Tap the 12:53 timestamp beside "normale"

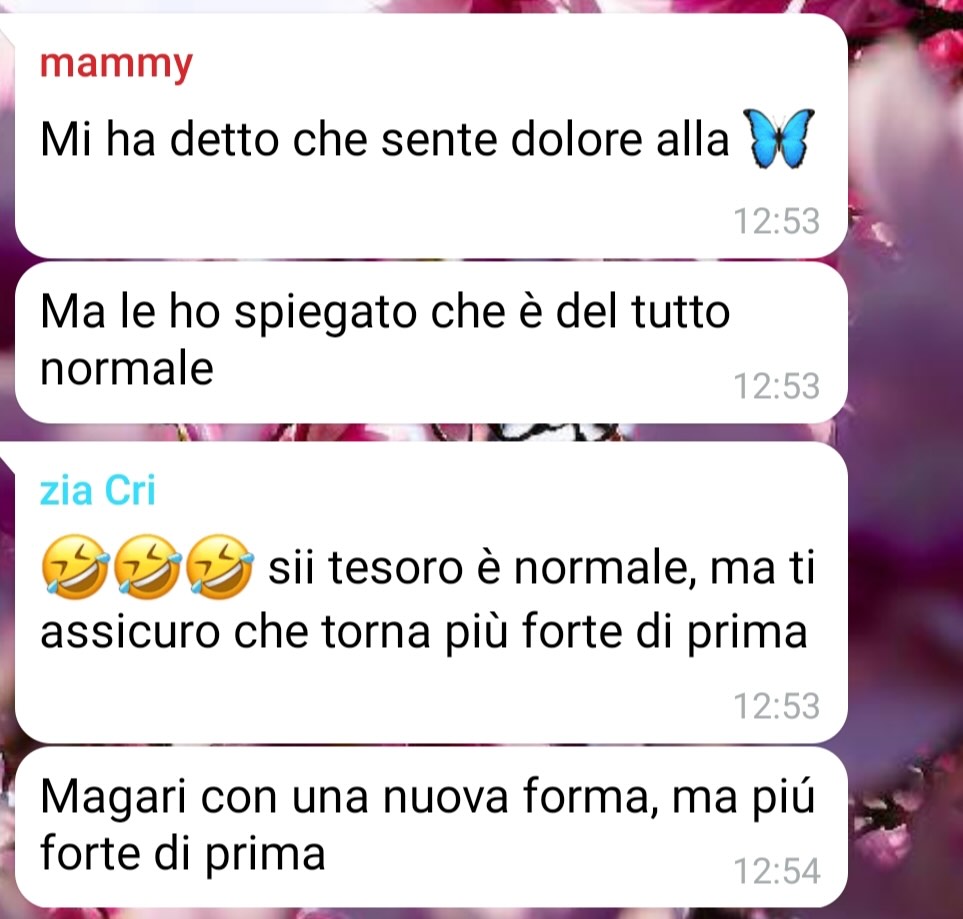[x=776, y=386]
